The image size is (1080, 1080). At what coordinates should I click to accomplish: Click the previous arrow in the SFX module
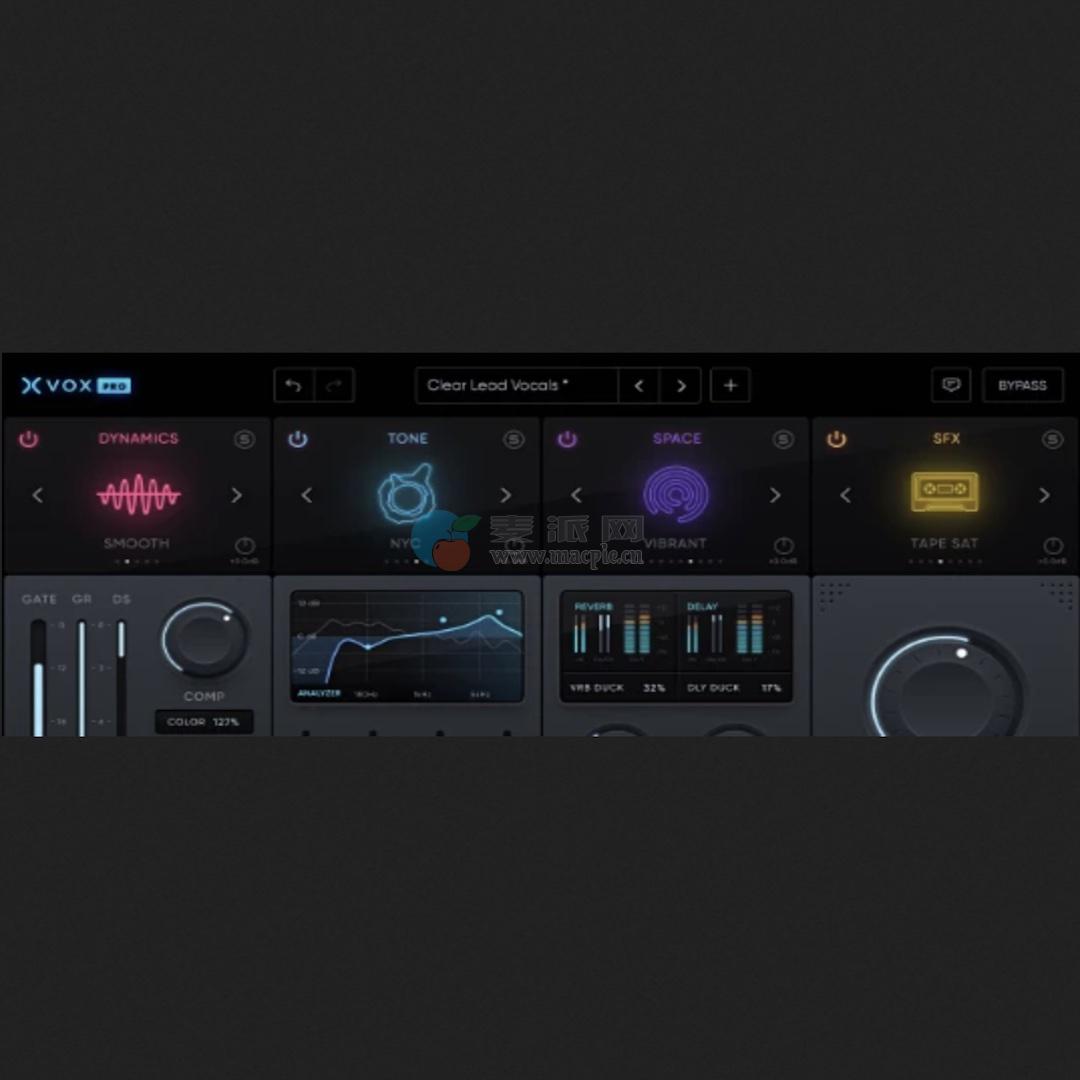coord(845,495)
